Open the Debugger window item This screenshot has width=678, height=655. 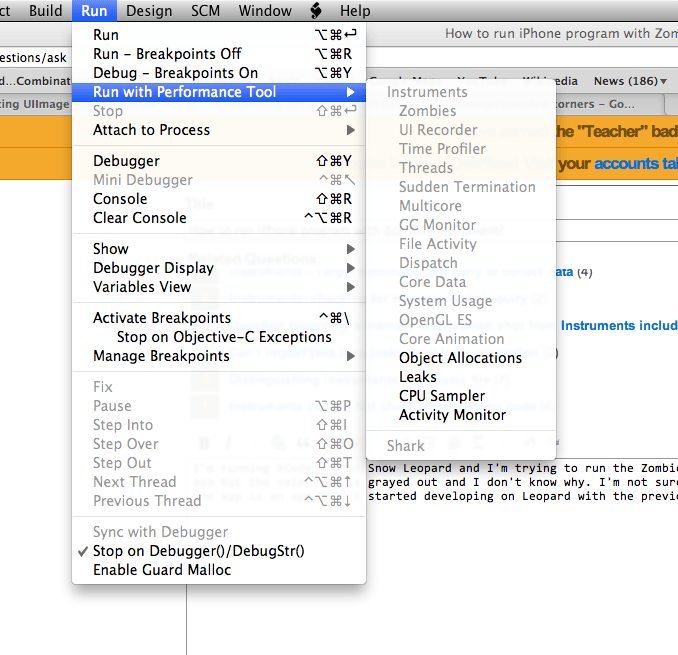click(219, 161)
